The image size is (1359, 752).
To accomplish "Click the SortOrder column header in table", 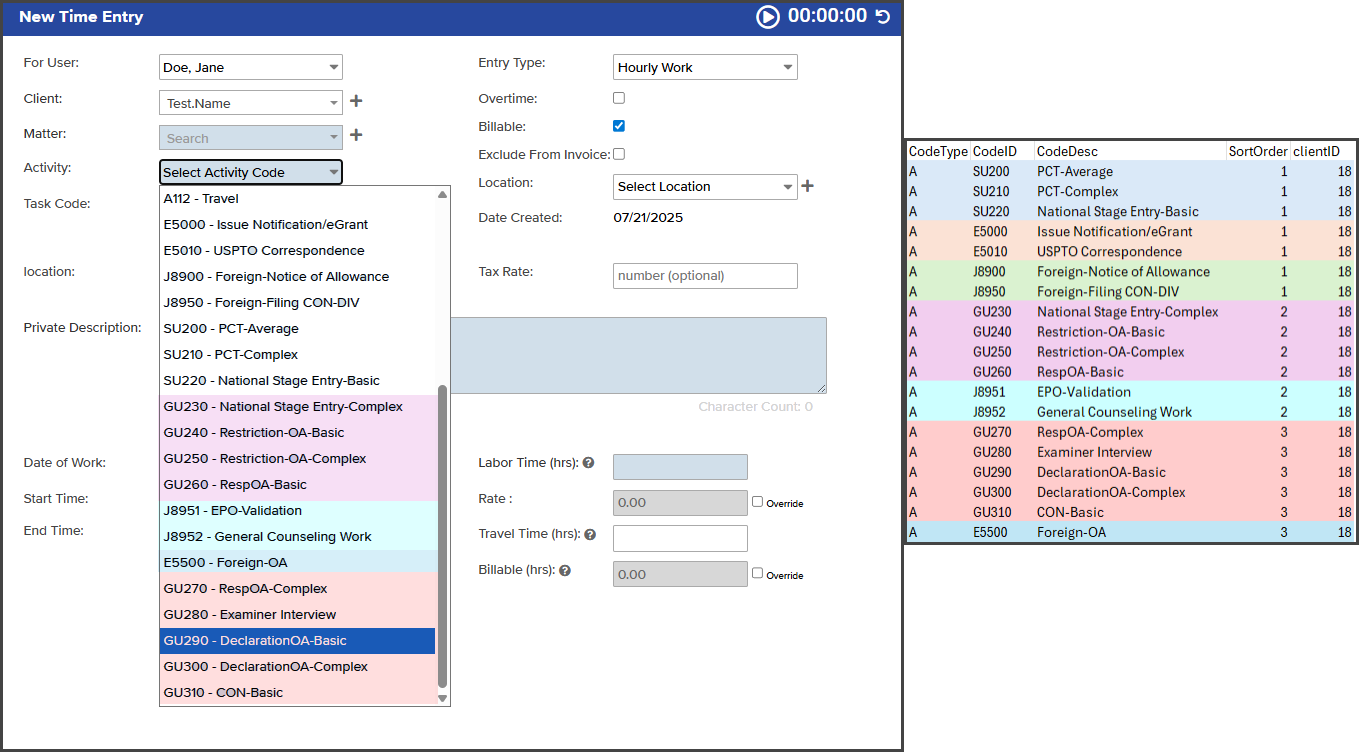I will (x=1258, y=151).
